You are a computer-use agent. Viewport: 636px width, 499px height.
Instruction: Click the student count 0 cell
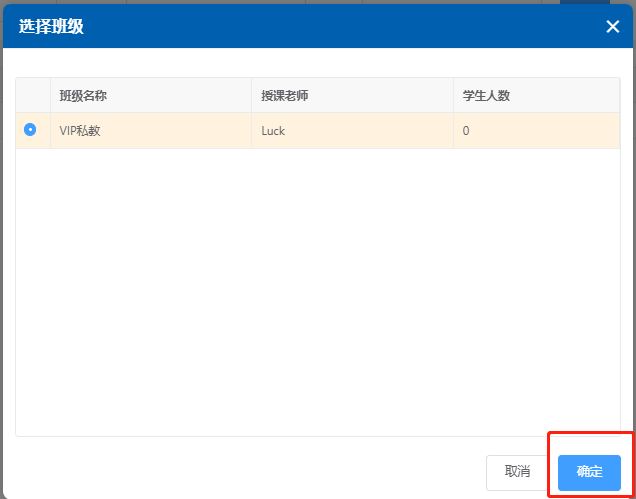[x=466, y=131]
